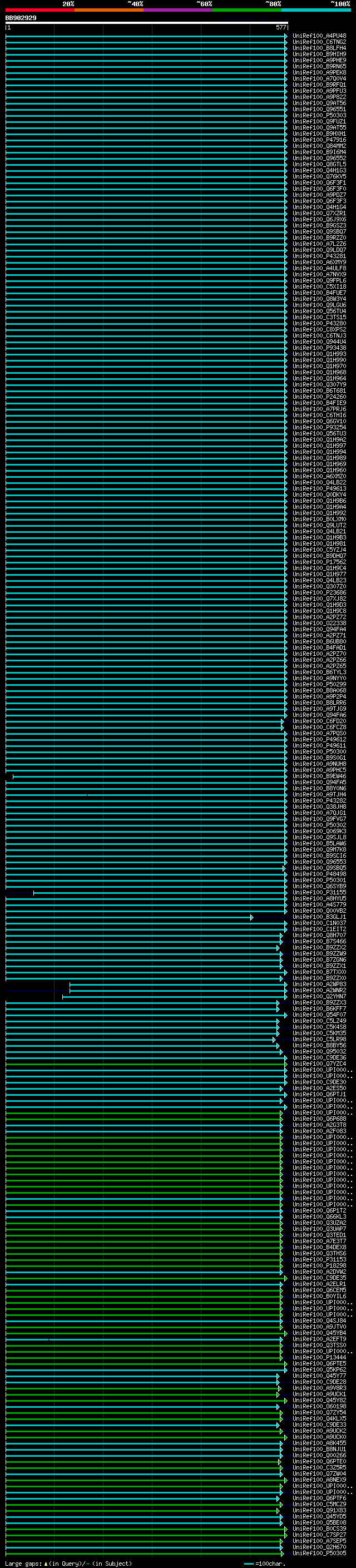Select hit label UniRef100_B9GSZ3
This screenshot has width=356, height=1568.
(x=319, y=226)
